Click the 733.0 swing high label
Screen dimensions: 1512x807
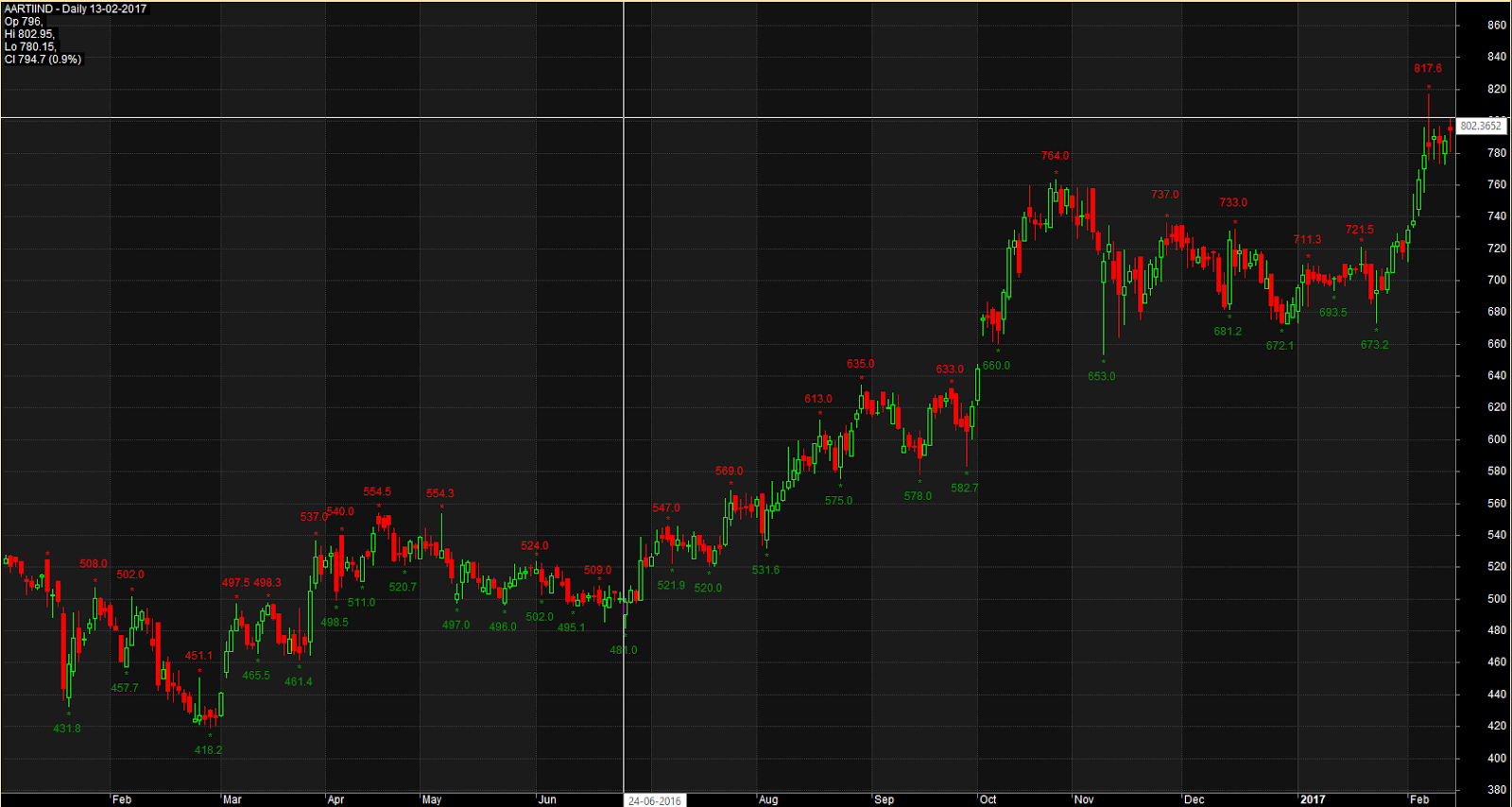pos(1233,202)
